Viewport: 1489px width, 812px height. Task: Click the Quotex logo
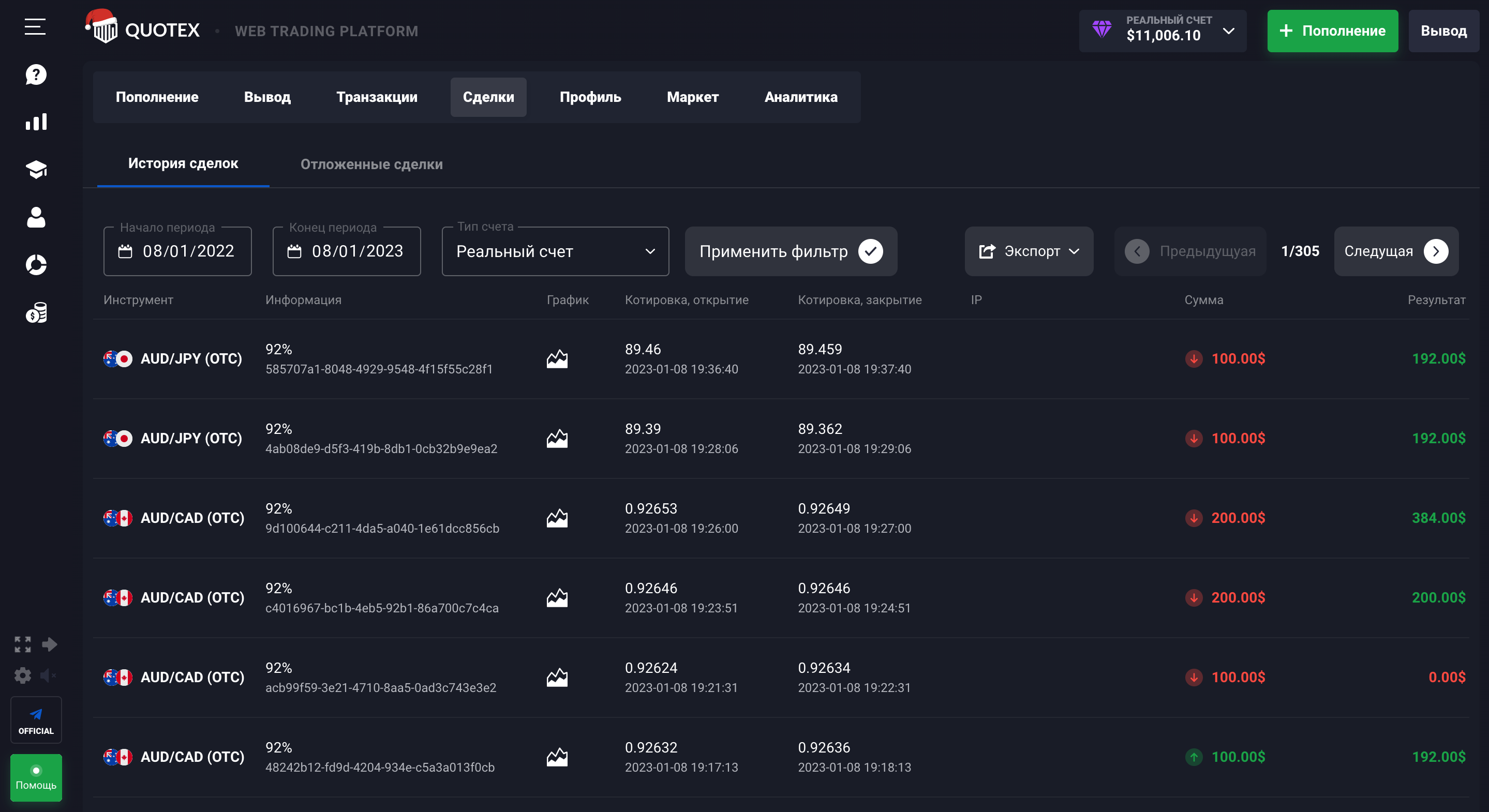click(x=143, y=27)
